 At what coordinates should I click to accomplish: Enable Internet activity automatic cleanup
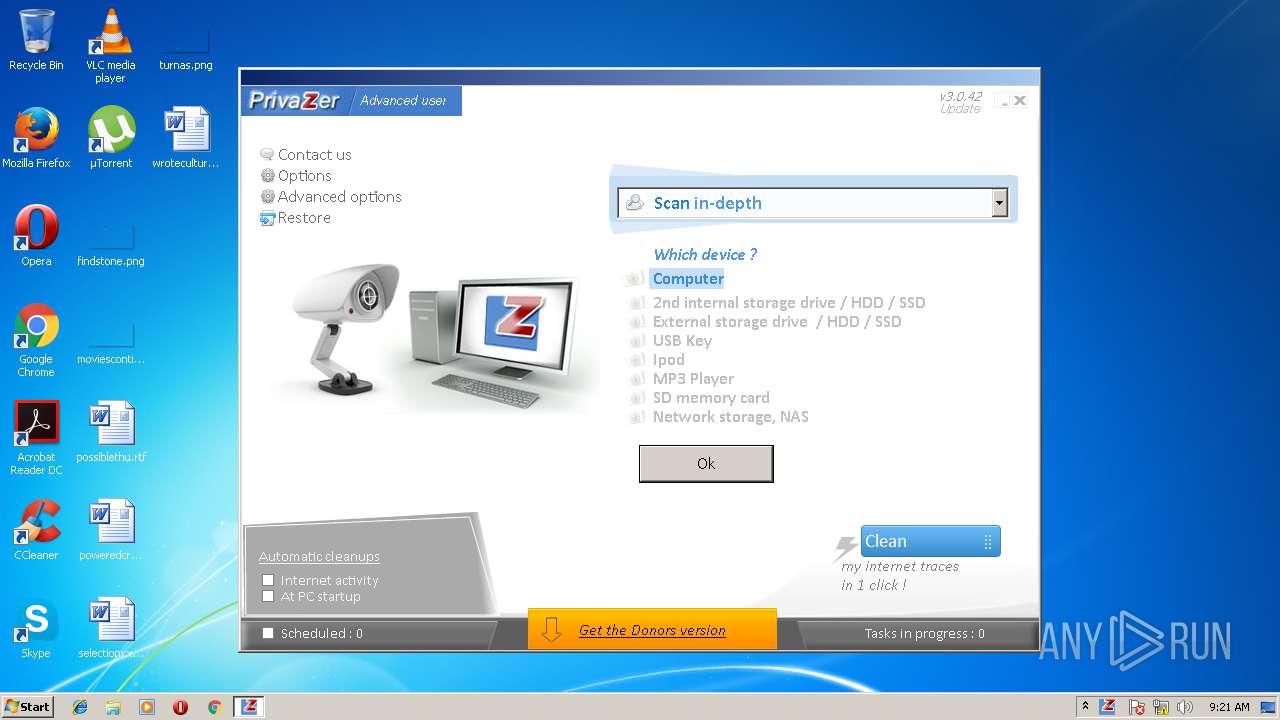(x=268, y=580)
